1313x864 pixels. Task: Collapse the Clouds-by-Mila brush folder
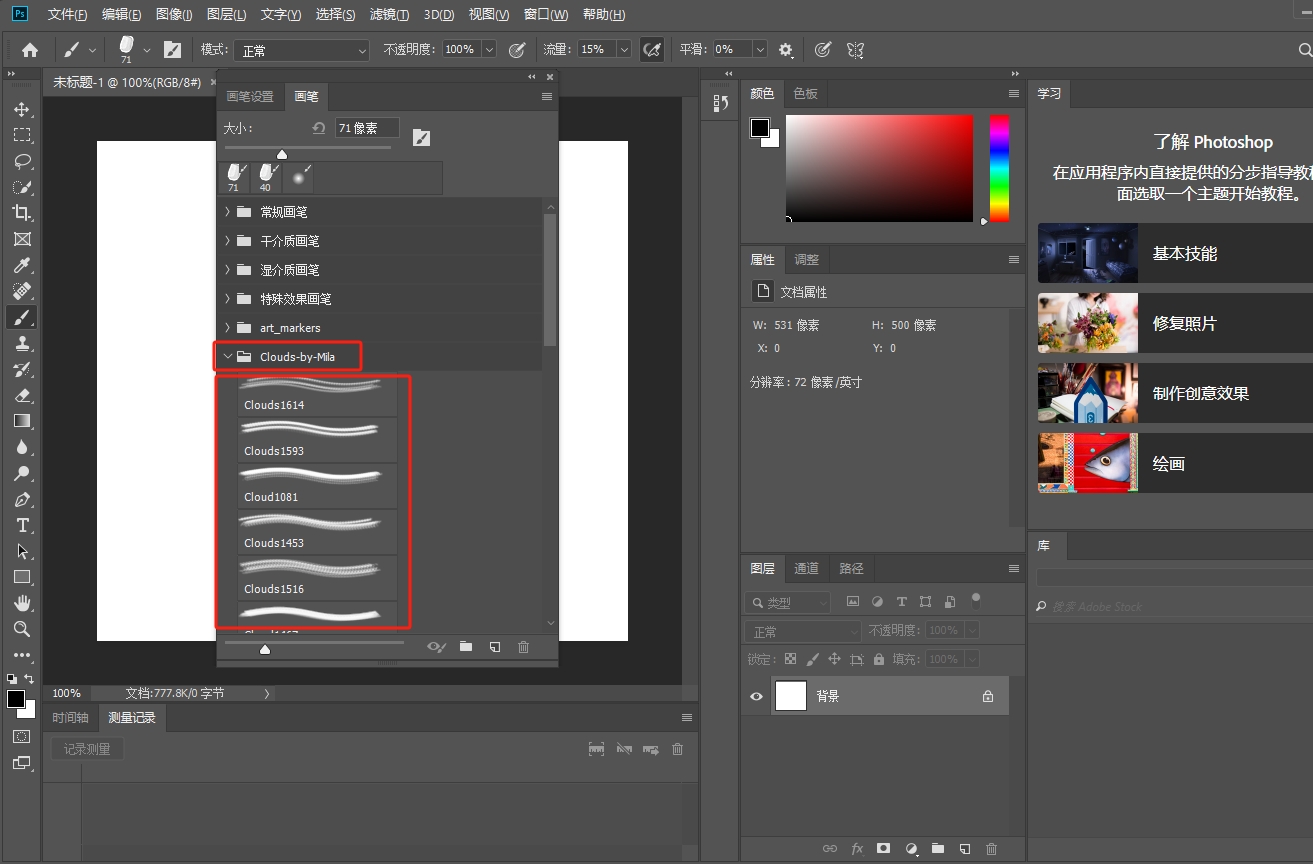tap(228, 356)
